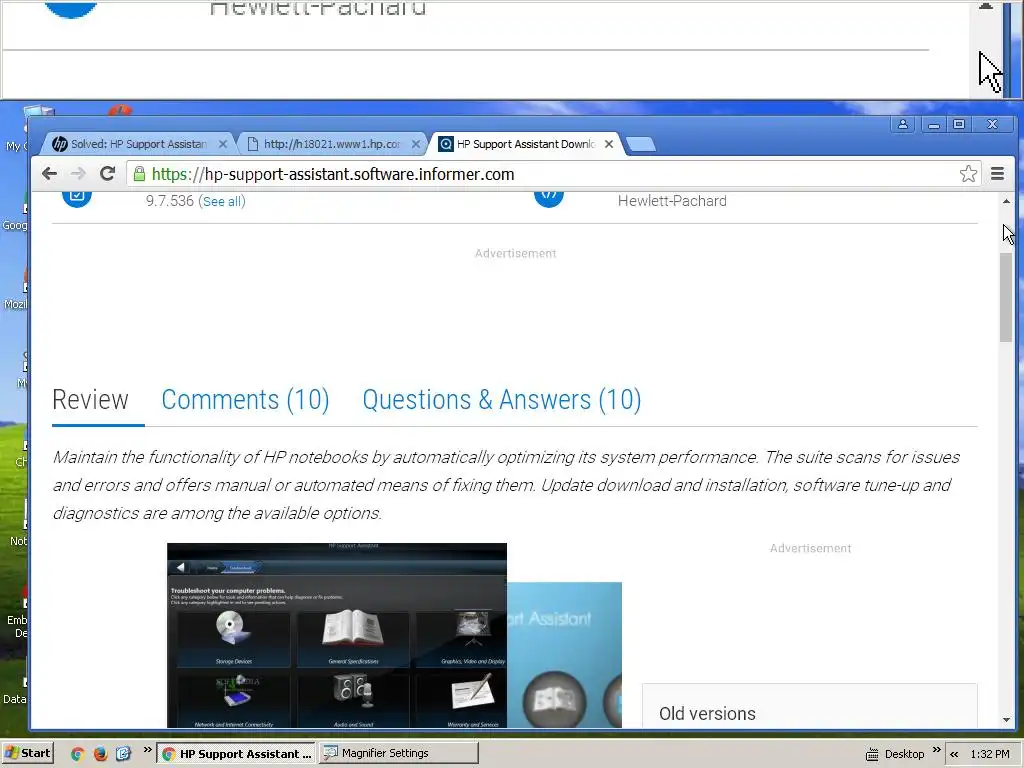
Task: Open Magnifier Settings from the taskbar
Action: (399, 754)
